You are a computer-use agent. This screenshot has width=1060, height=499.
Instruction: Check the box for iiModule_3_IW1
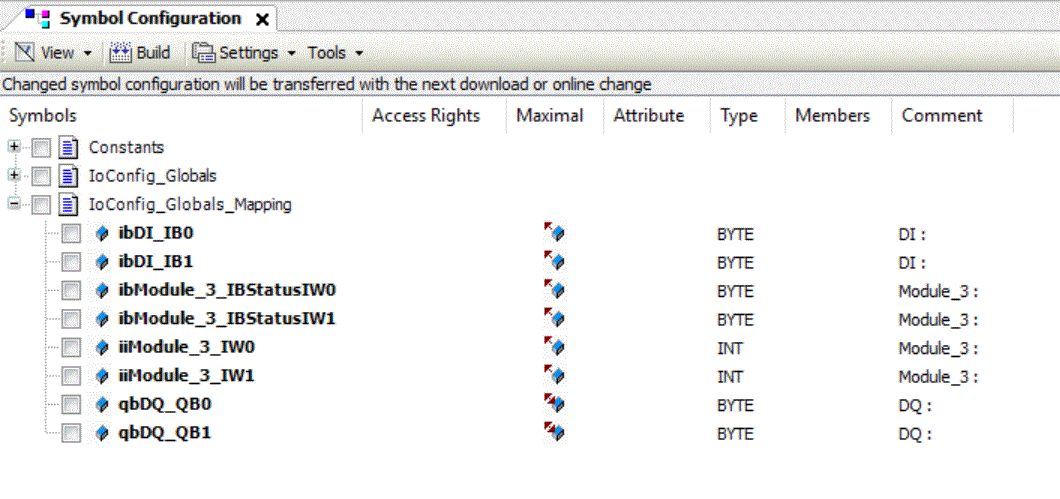pyautogui.click(x=71, y=377)
